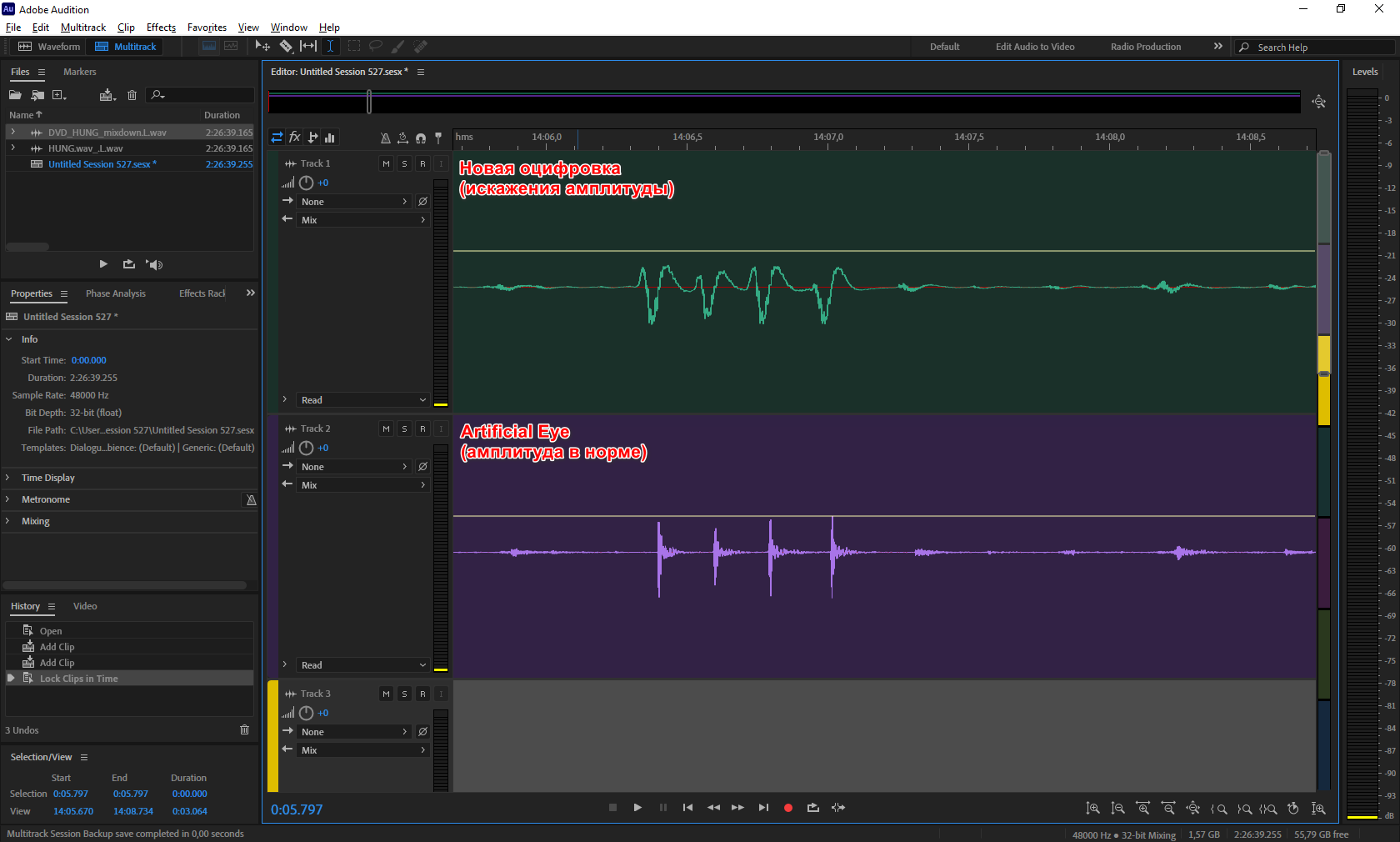Show track EQ view icon

coord(330,138)
